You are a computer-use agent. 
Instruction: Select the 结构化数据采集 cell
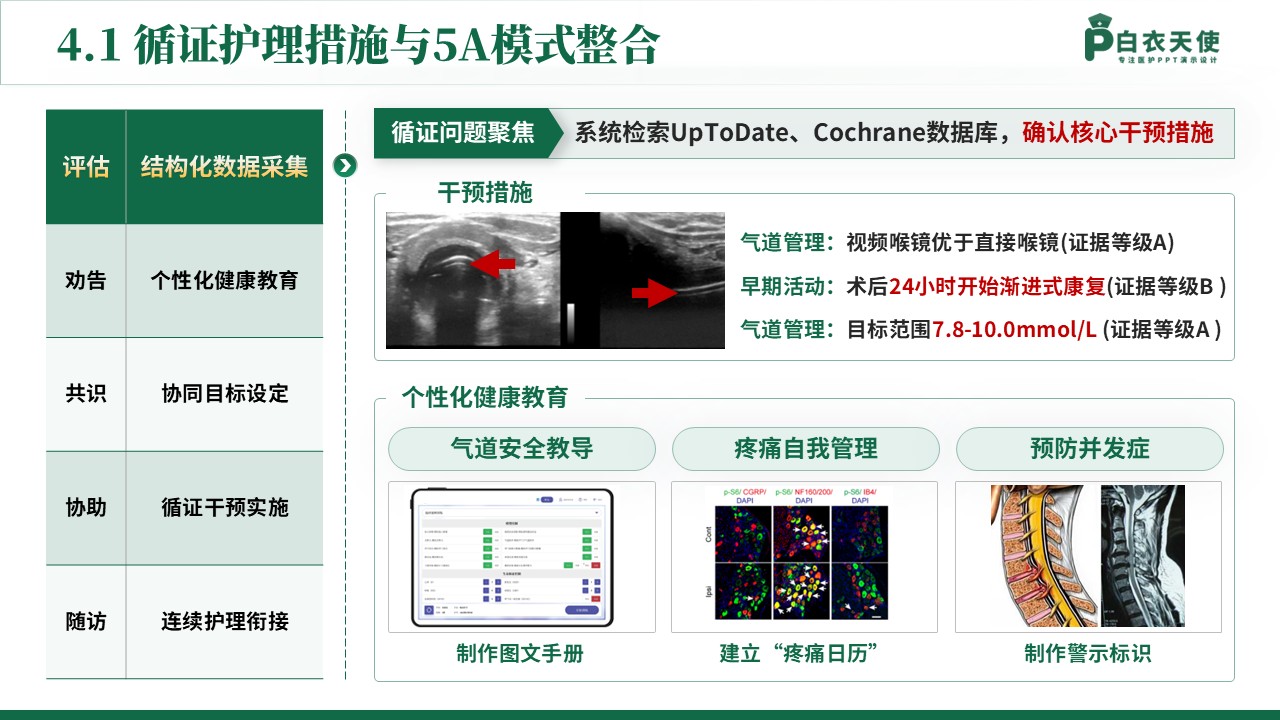(x=225, y=167)
